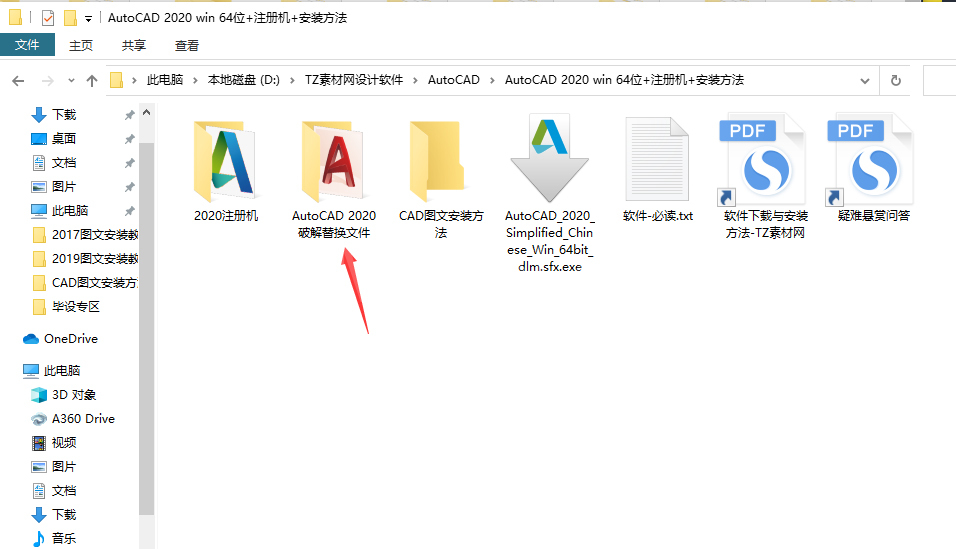
Task: Open the AutoCAD 2020 破解替换文件 folder
Action: [334, 179]
